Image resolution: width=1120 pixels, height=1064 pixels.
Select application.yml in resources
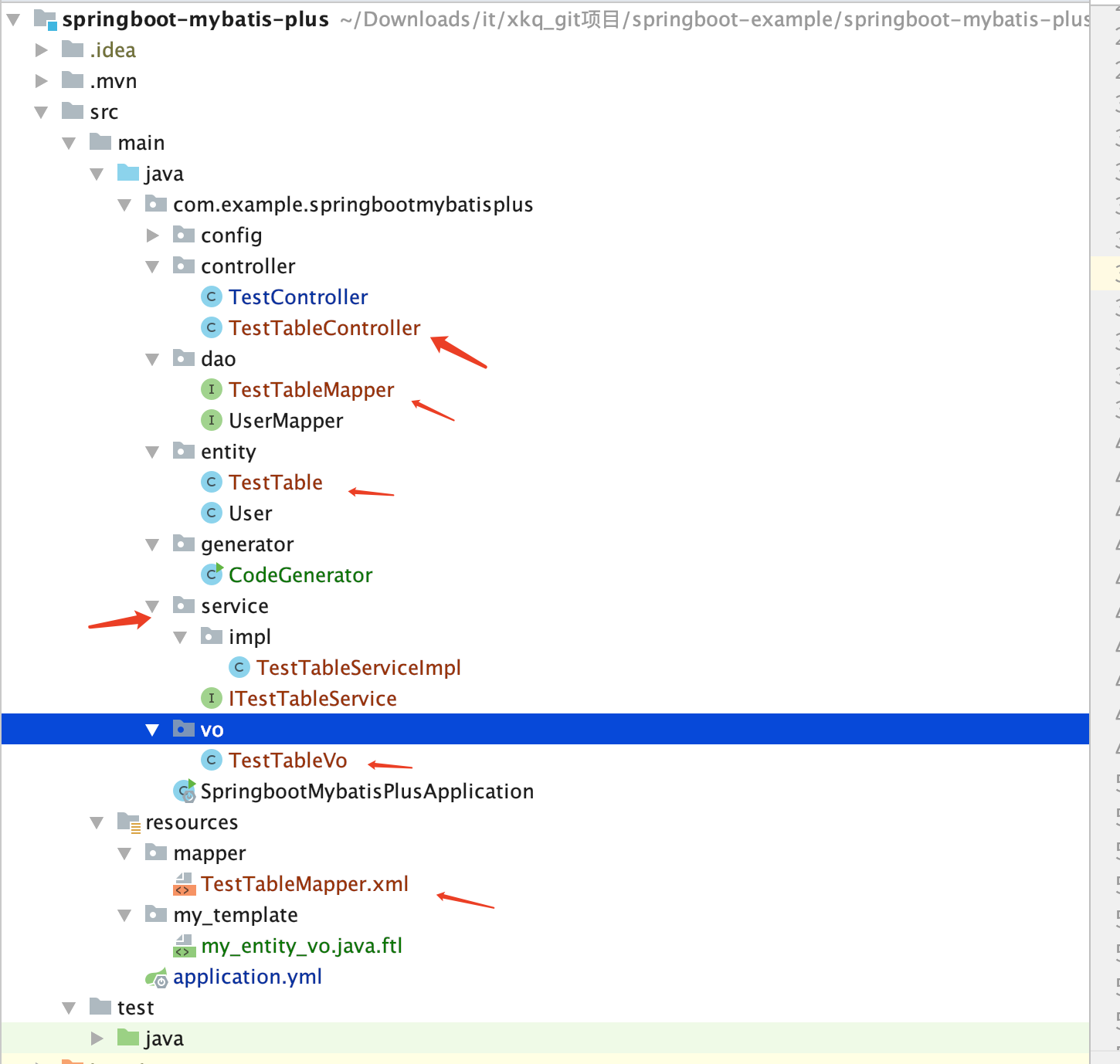(x=247, y=977)
